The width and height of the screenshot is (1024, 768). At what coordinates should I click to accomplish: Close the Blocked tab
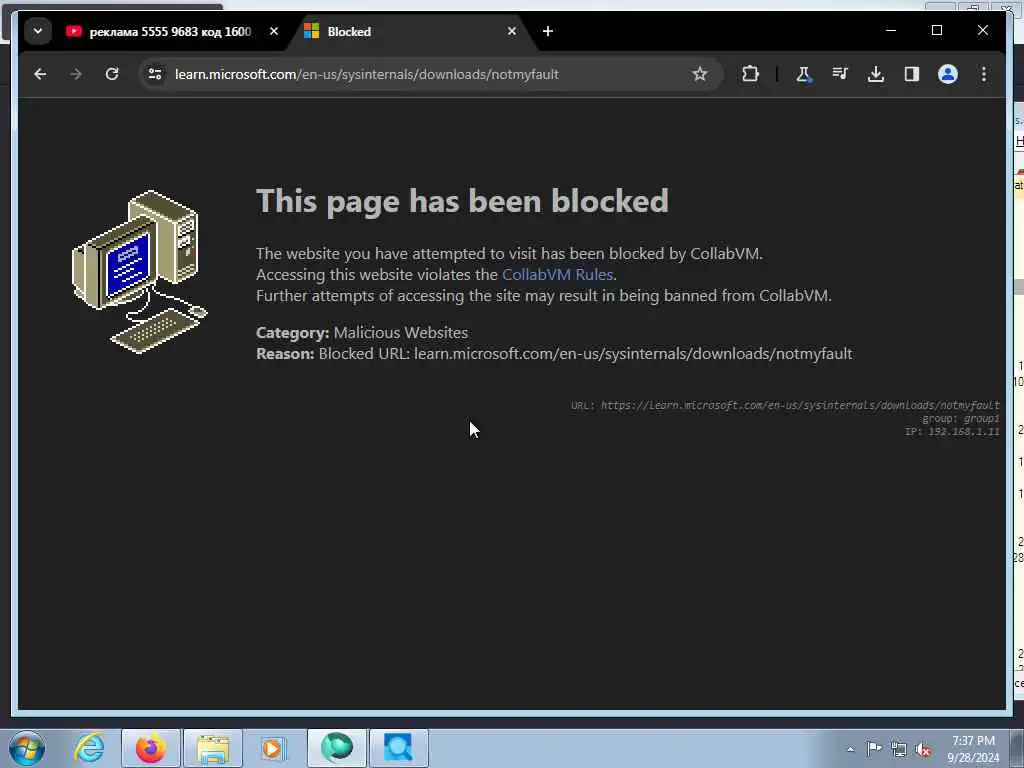(512, 31)
